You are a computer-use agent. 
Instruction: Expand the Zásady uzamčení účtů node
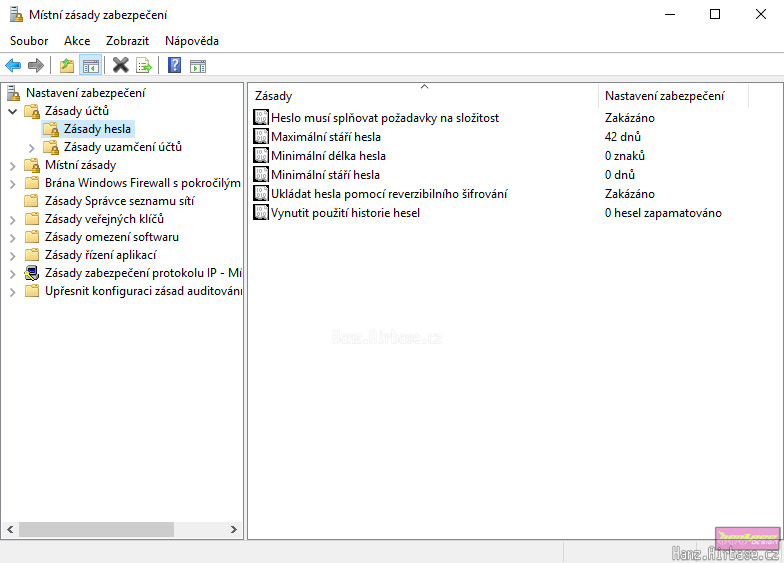32,148
